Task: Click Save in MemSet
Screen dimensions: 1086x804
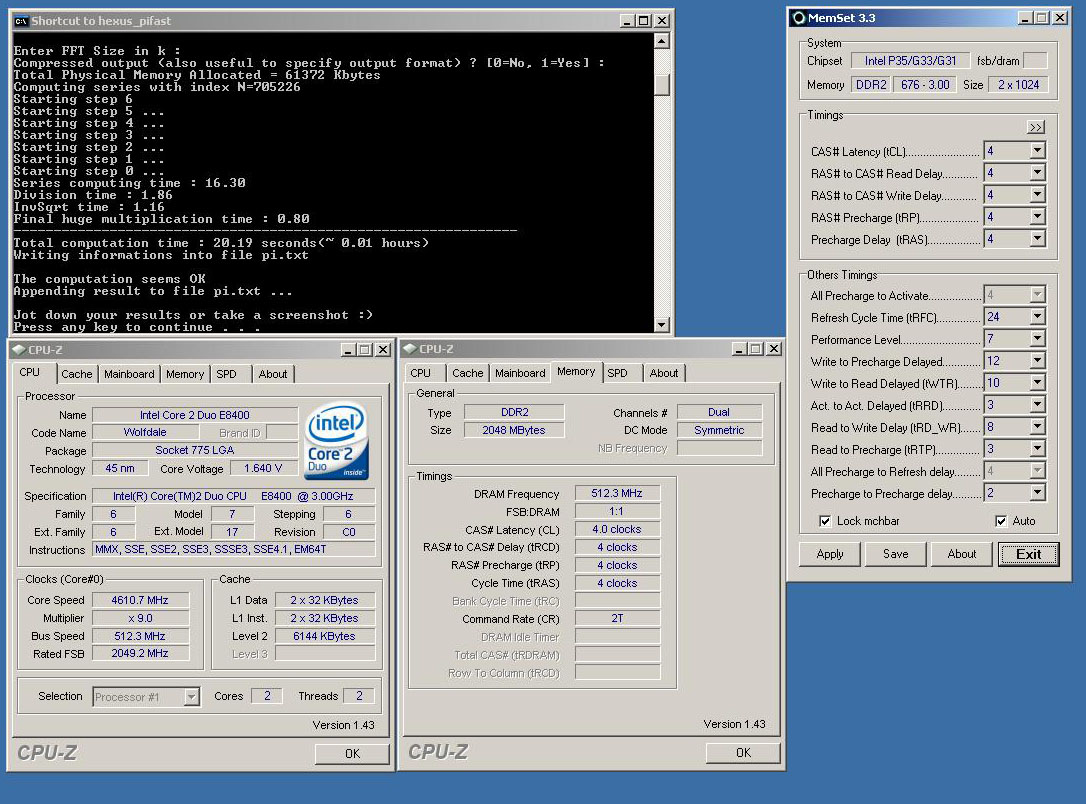Action: click(896, 554)
